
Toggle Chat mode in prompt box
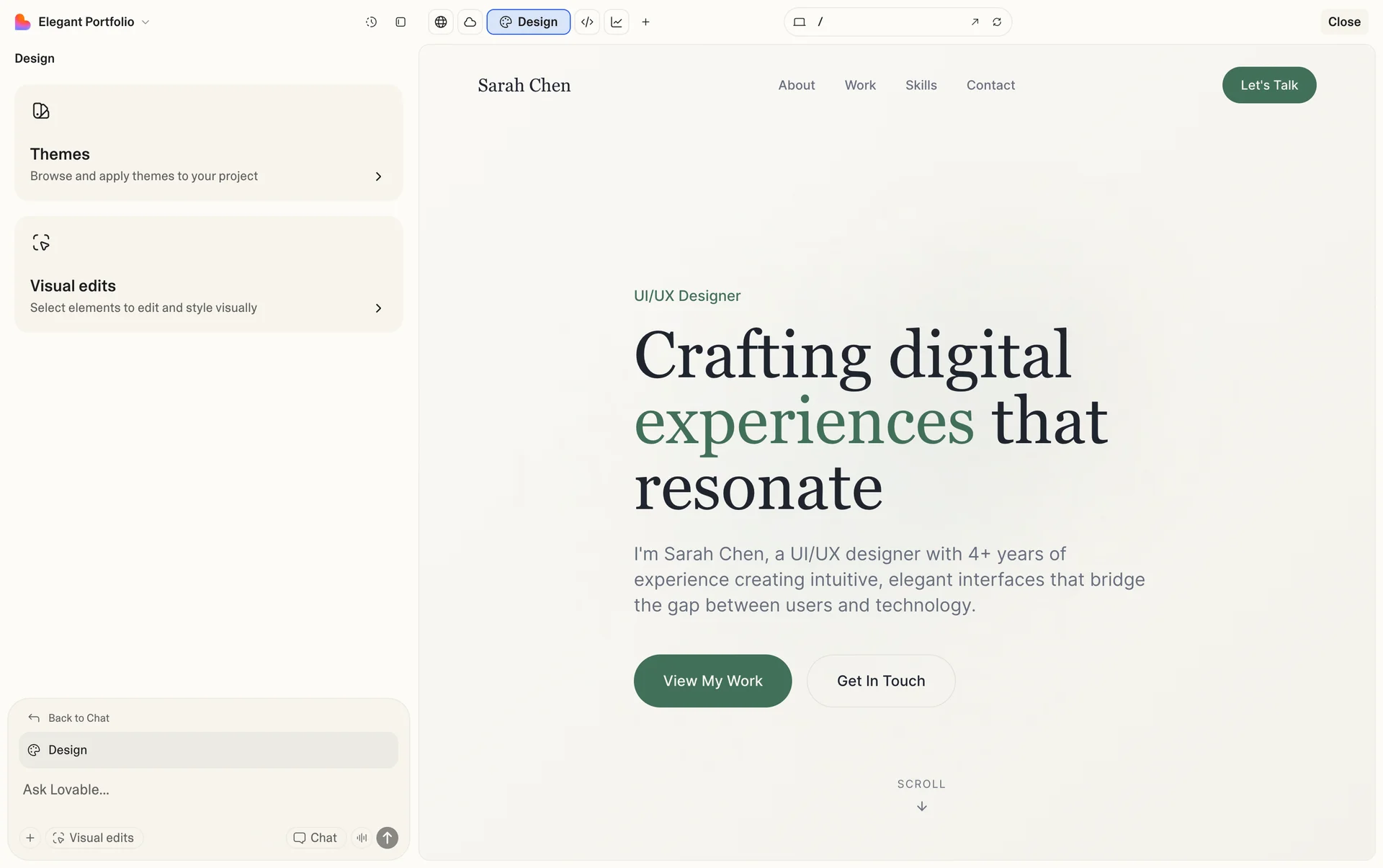pyautogui.click(x=315, y=838)
